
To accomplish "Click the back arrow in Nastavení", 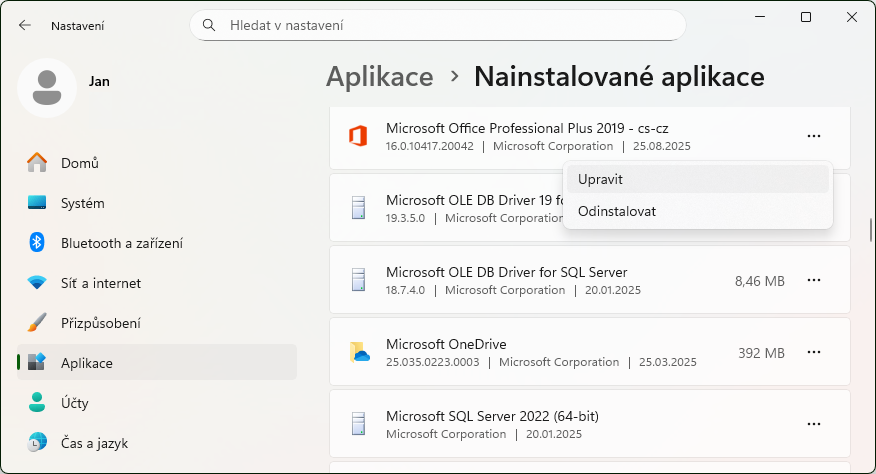I will 25,25.
